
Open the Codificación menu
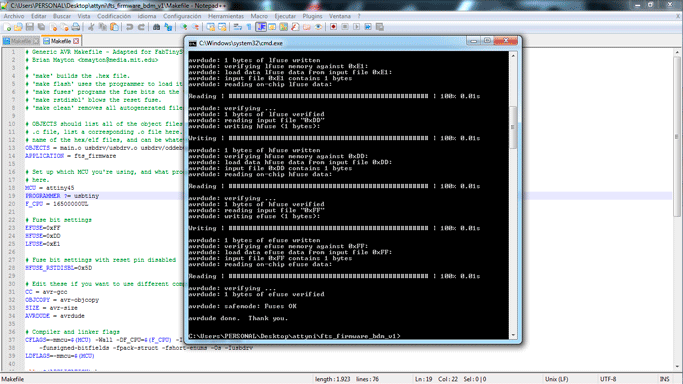[114, 16]
